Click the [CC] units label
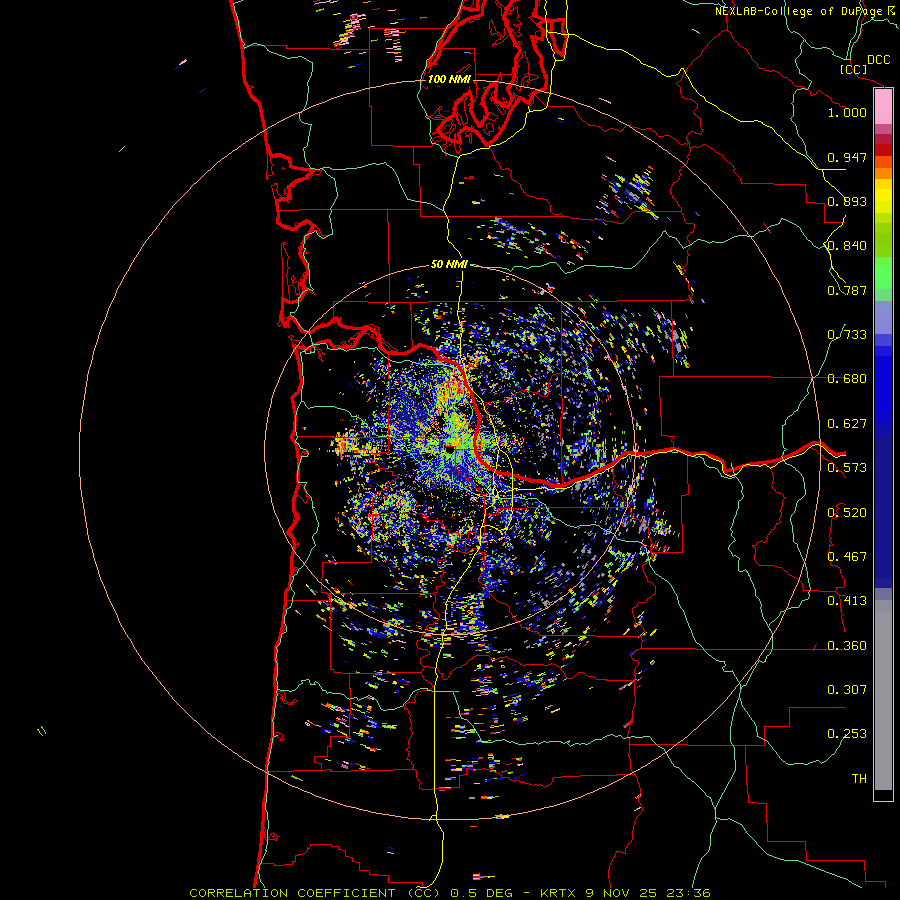Screen dimensions: 900x900 (854, 69)
